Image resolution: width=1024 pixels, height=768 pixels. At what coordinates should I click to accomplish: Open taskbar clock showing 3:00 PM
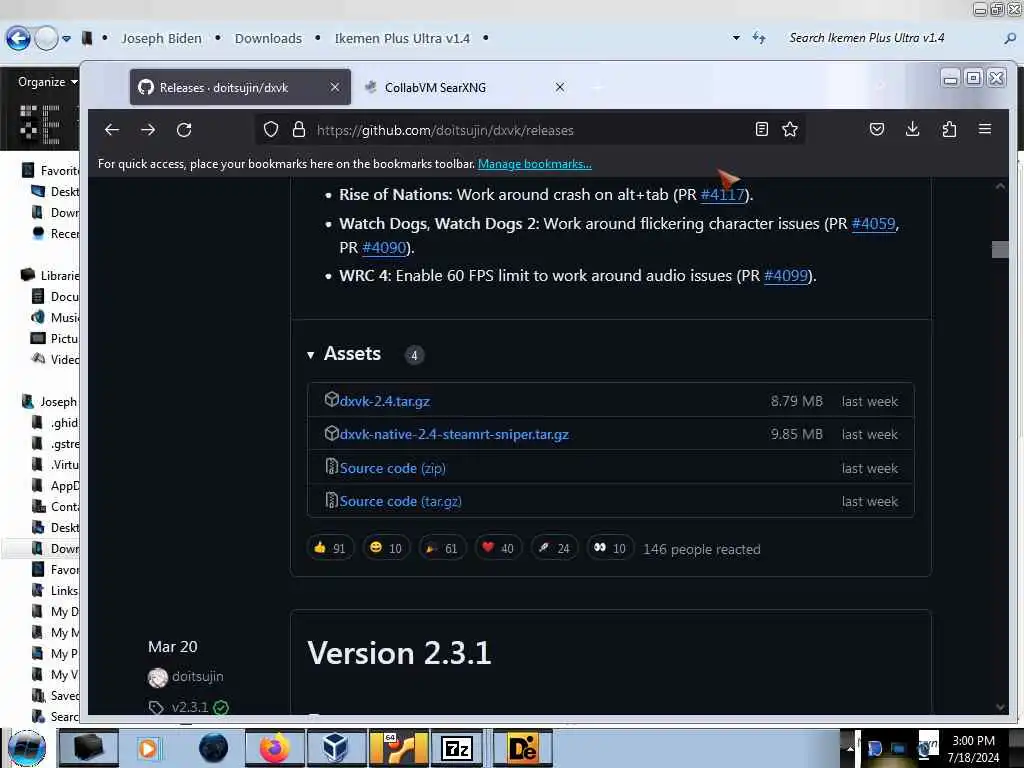(x=973, y=749)
